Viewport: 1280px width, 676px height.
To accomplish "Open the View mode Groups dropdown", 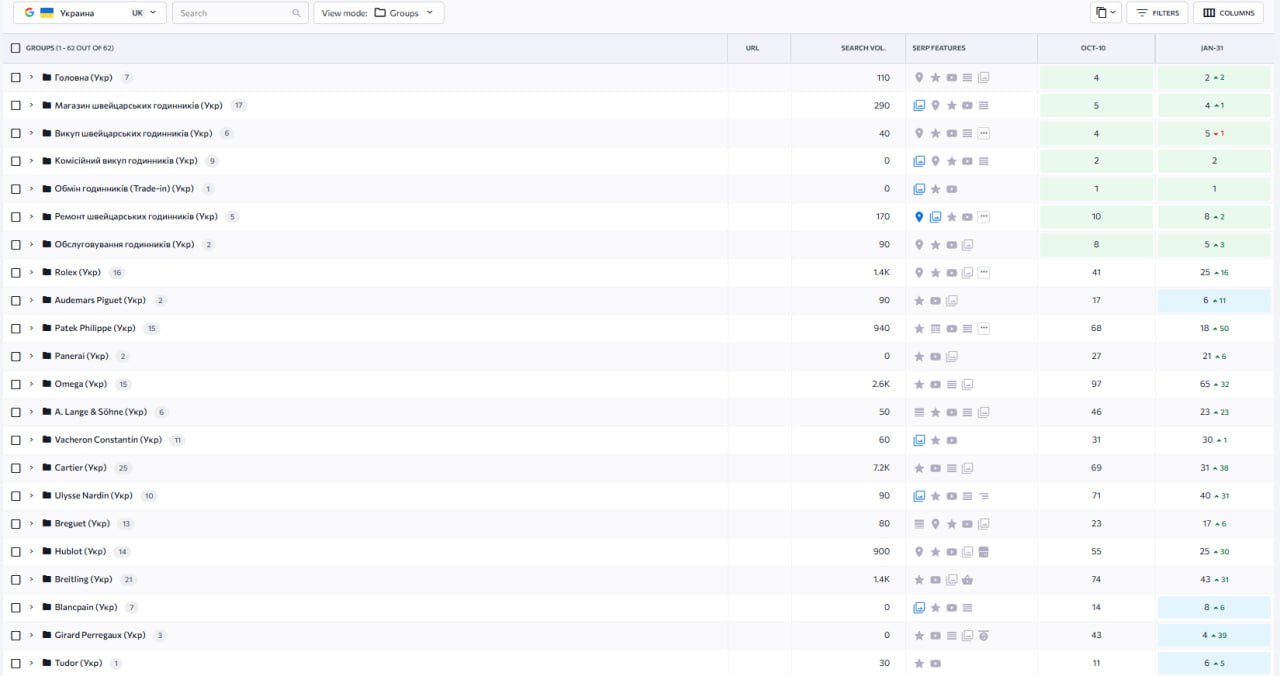I will point(379,13).
